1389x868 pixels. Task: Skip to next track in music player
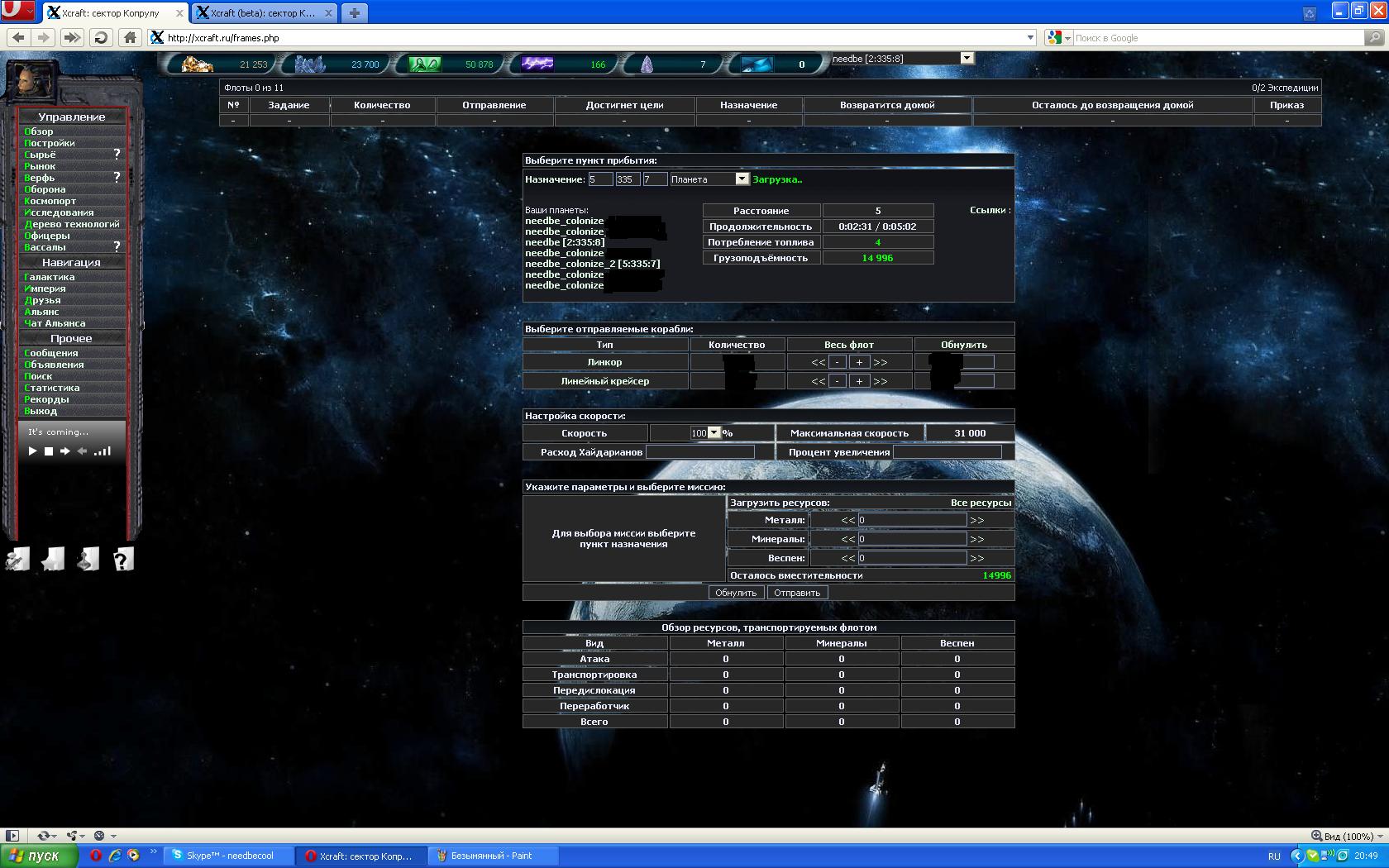click(x=65, y=451)
